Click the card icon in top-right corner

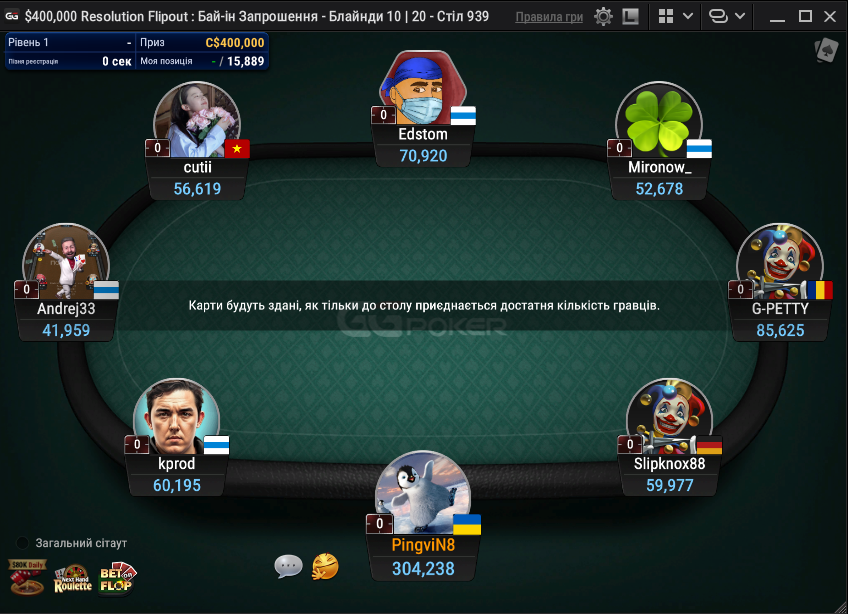tap(826, 51)
